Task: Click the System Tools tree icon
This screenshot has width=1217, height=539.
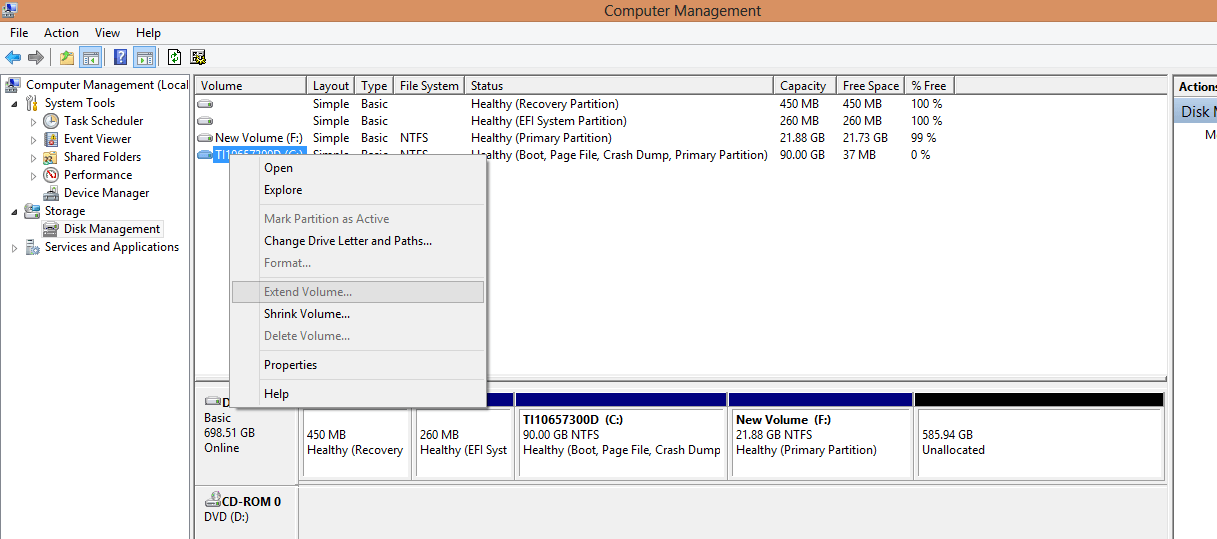Action: 33,103
